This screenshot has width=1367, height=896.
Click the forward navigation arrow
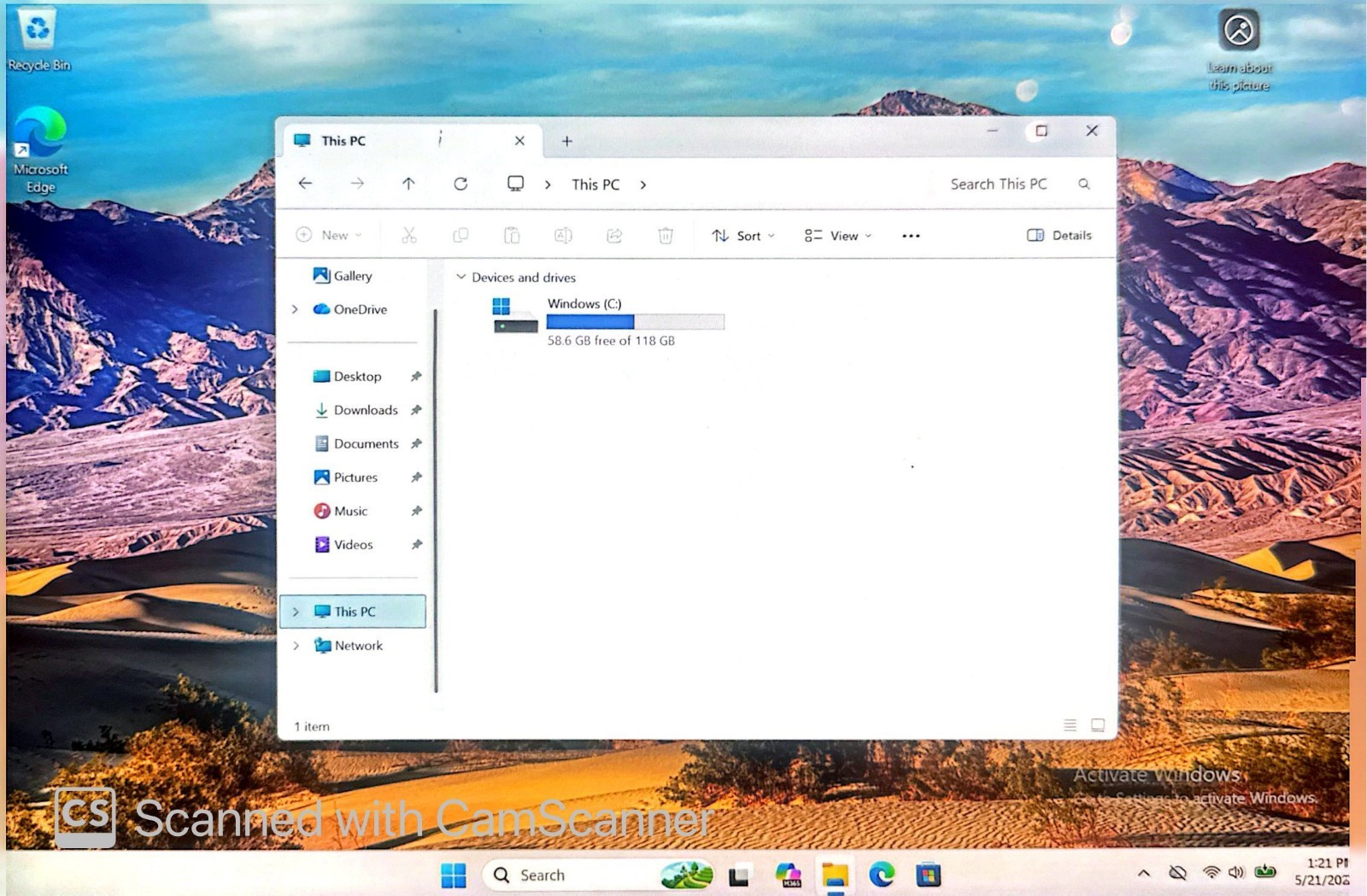(357, 184)
